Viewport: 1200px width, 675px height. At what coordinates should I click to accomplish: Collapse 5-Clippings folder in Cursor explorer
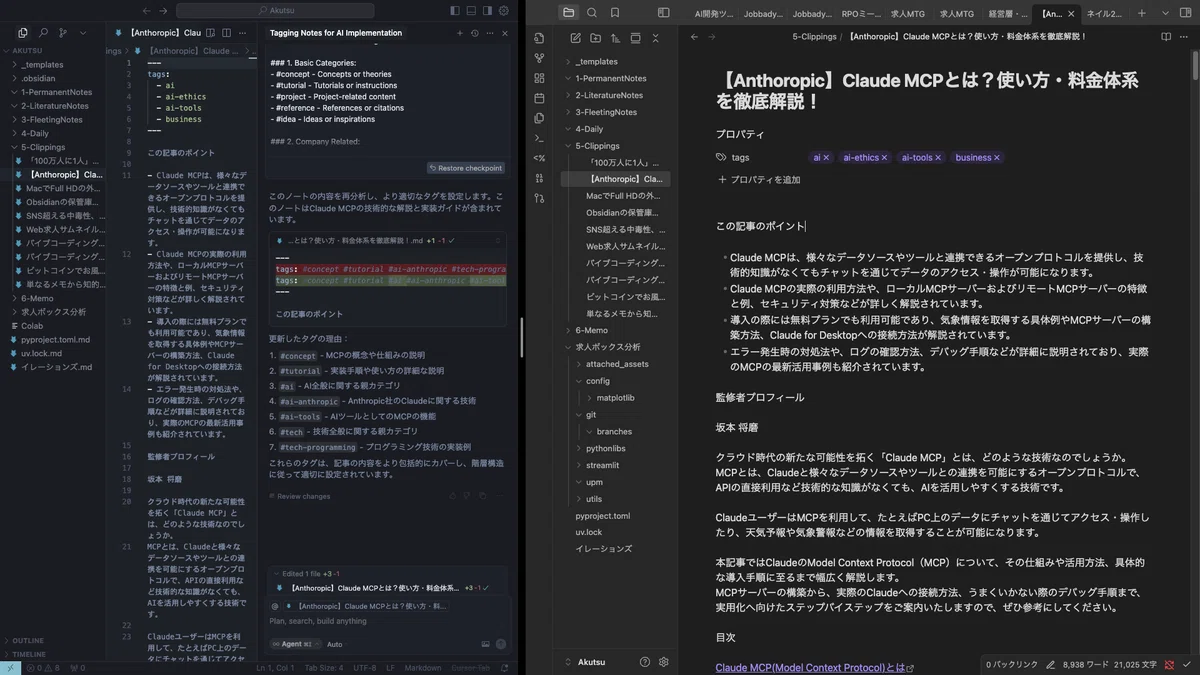click(x=43, y=147)
